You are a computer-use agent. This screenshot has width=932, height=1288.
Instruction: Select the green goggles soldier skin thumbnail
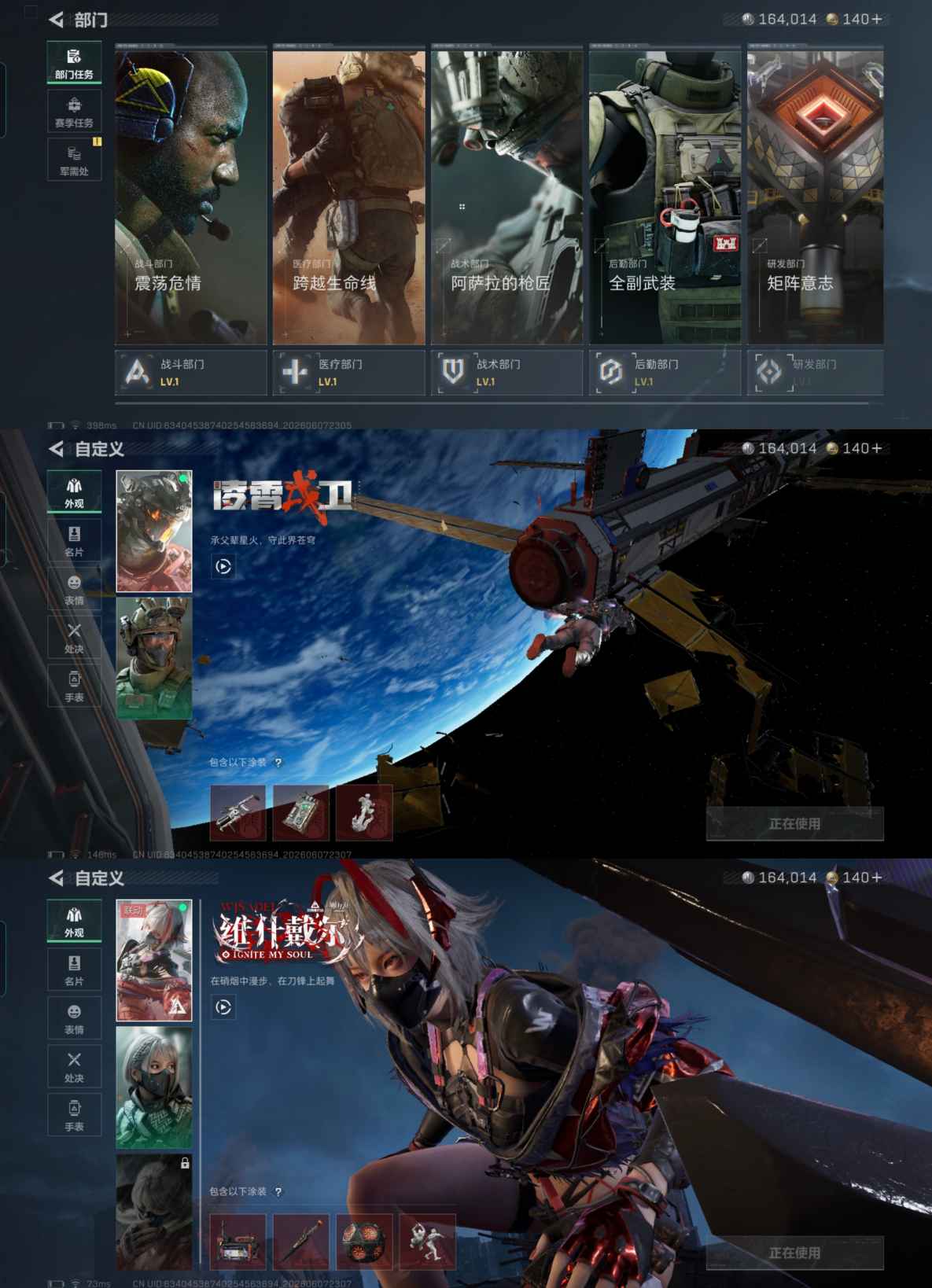154,658
